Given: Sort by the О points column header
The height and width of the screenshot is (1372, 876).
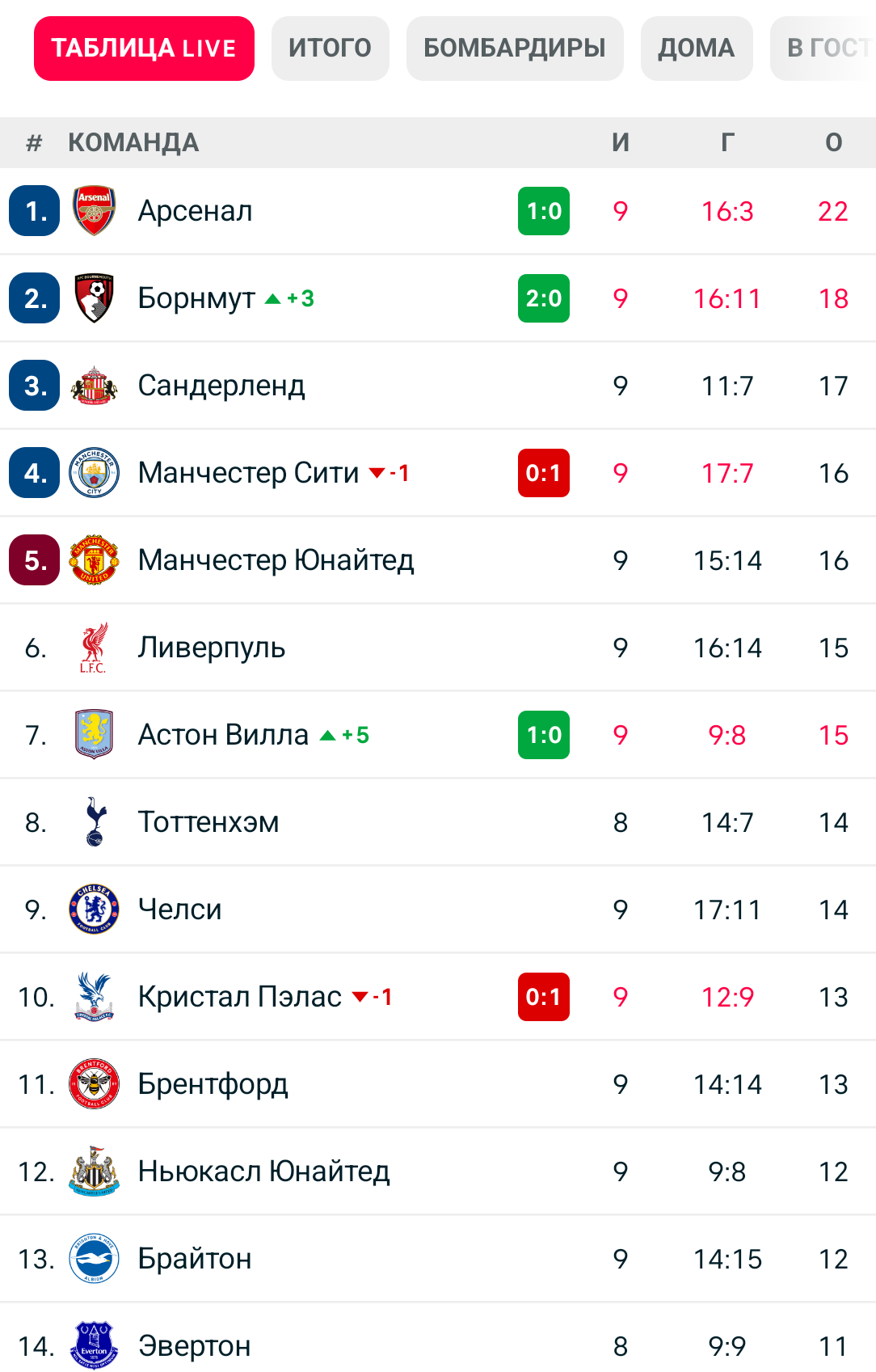Looking at the screenshot, I should pyautogui.click(x=833, y=142).
